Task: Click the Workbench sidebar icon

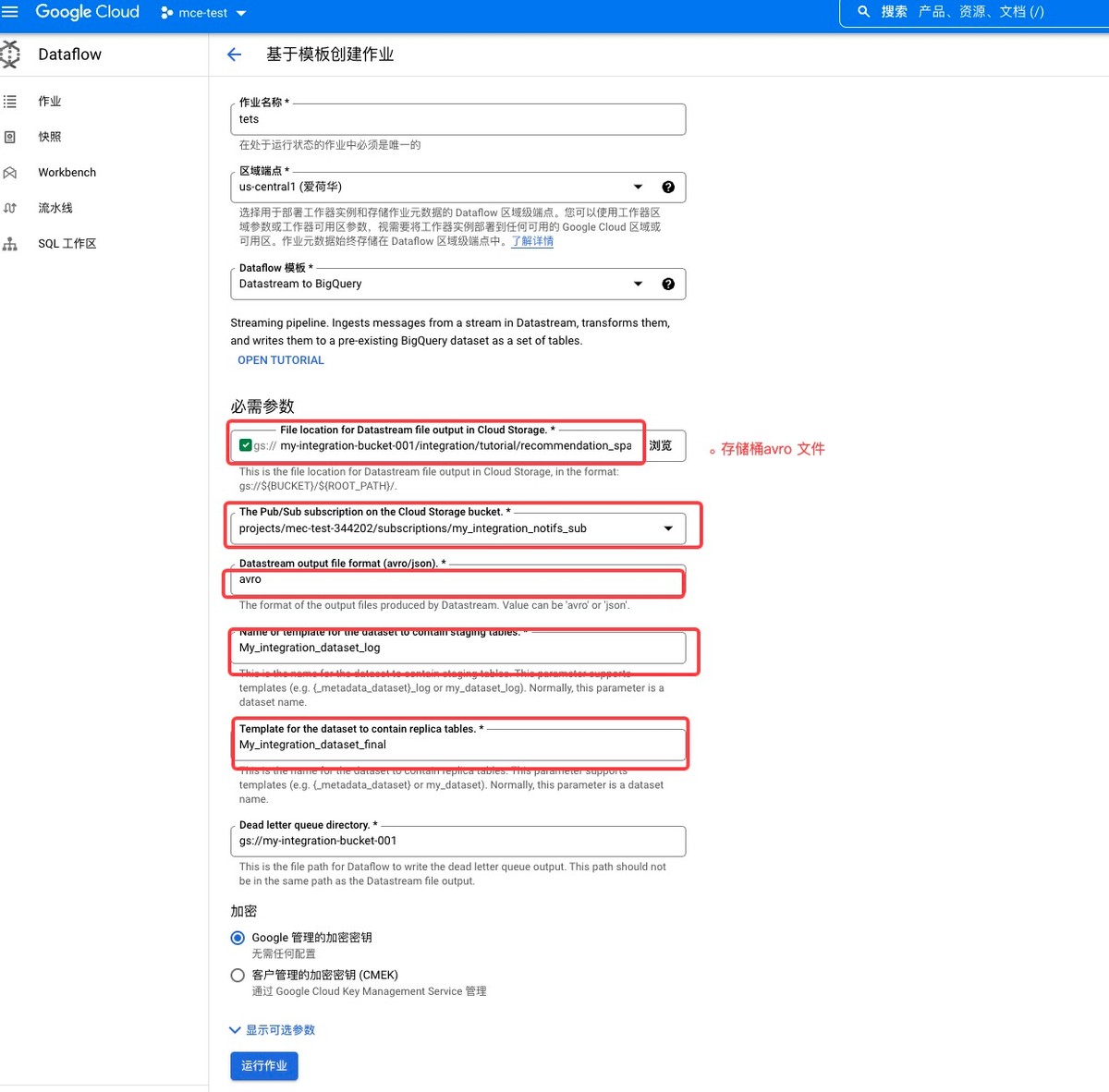Action: click(10, 173)
